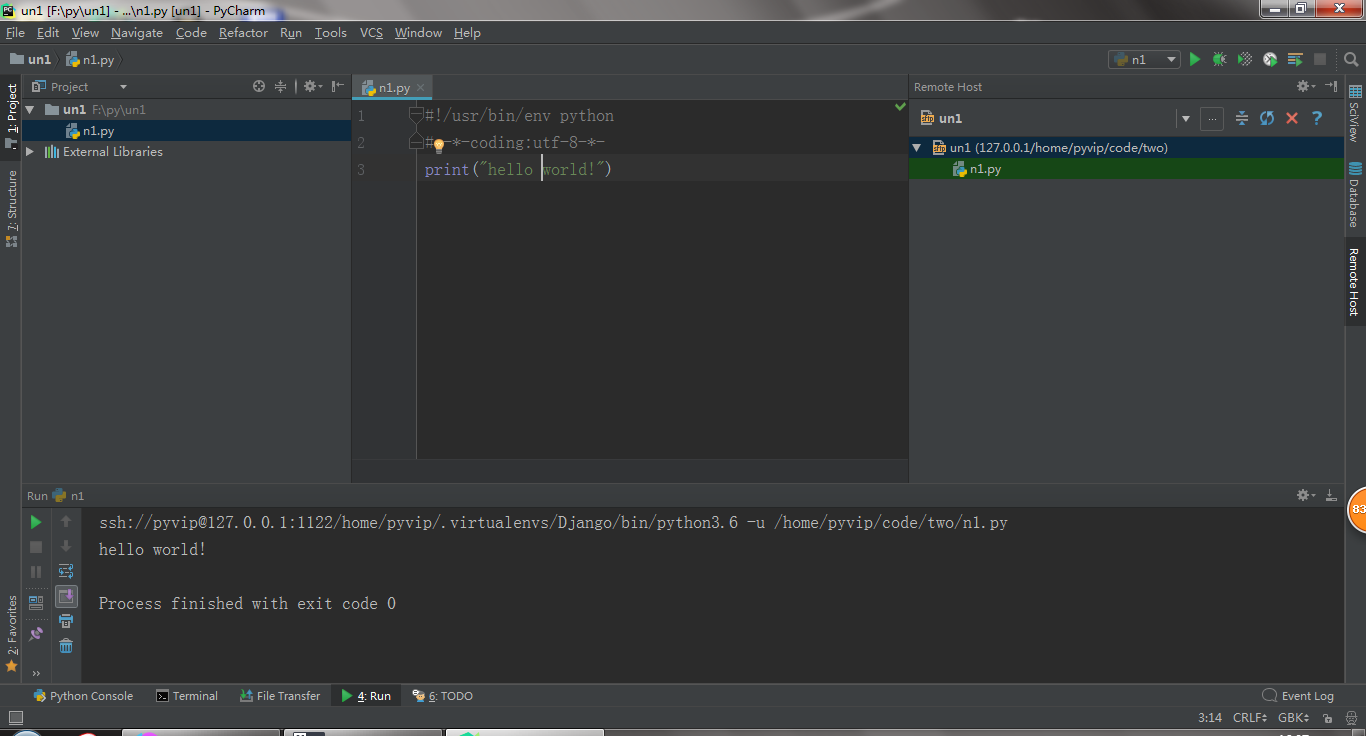1366x736 pixels.
Task: Clear the Run console output
Action: click(x=66, y=645)
